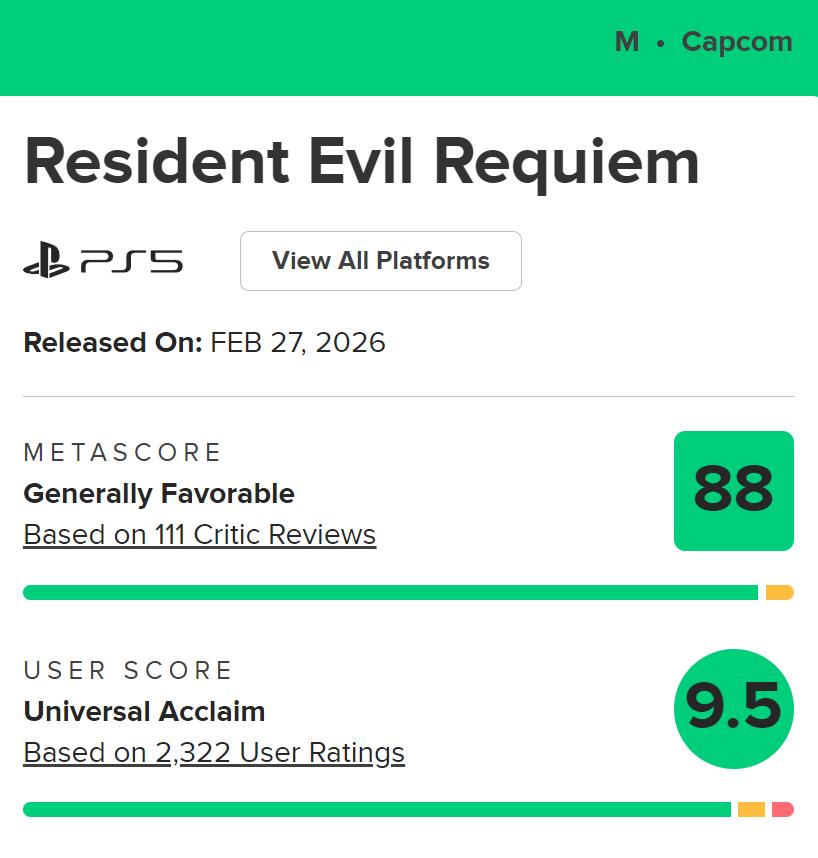Open Based on 111 Critic Reviews link
The height and width of the screenshot is (858, 818).
tap(199, 535)
